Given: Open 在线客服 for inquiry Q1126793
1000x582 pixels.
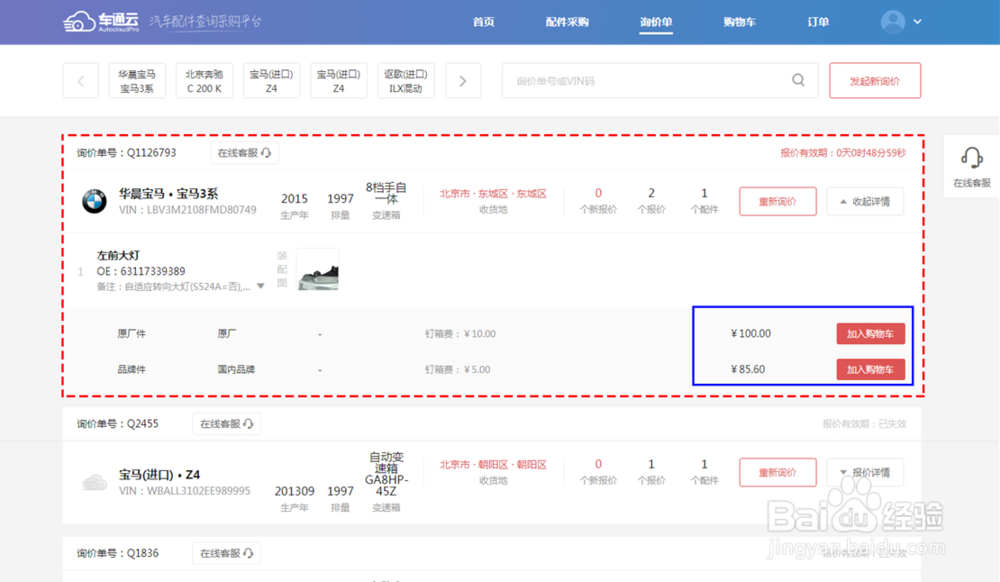Looking at the screenshot, I should [244, 153].
